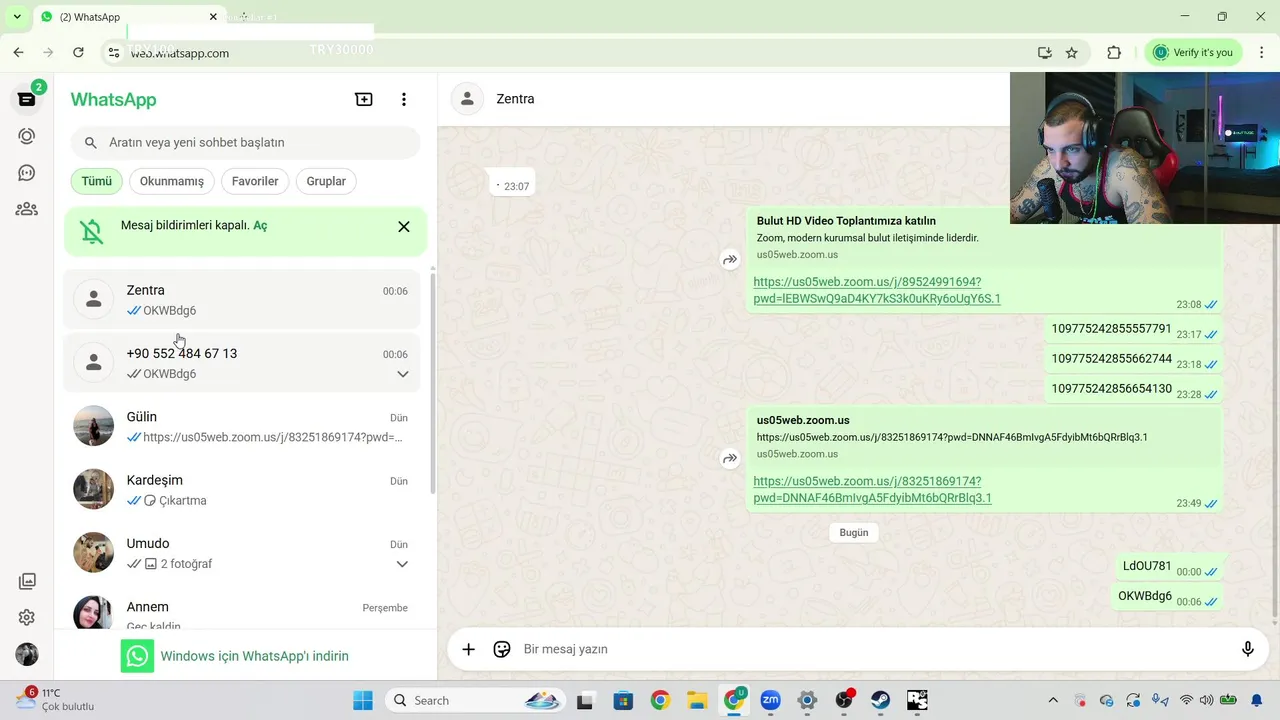Open attachment plus menu
Screen dimensions: 1280x720
(x=468, y=649)
